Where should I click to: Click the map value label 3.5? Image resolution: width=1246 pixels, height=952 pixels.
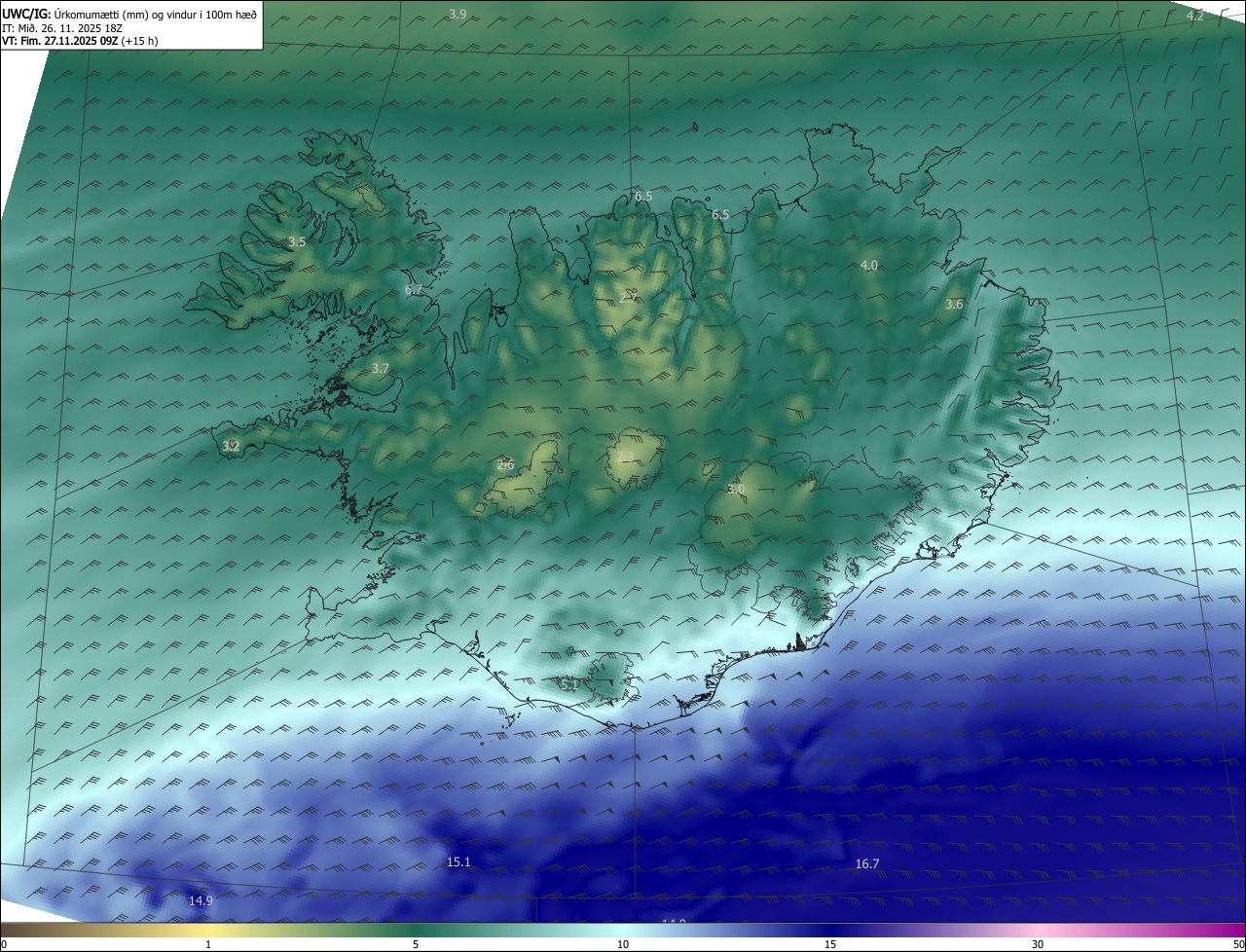297,241
